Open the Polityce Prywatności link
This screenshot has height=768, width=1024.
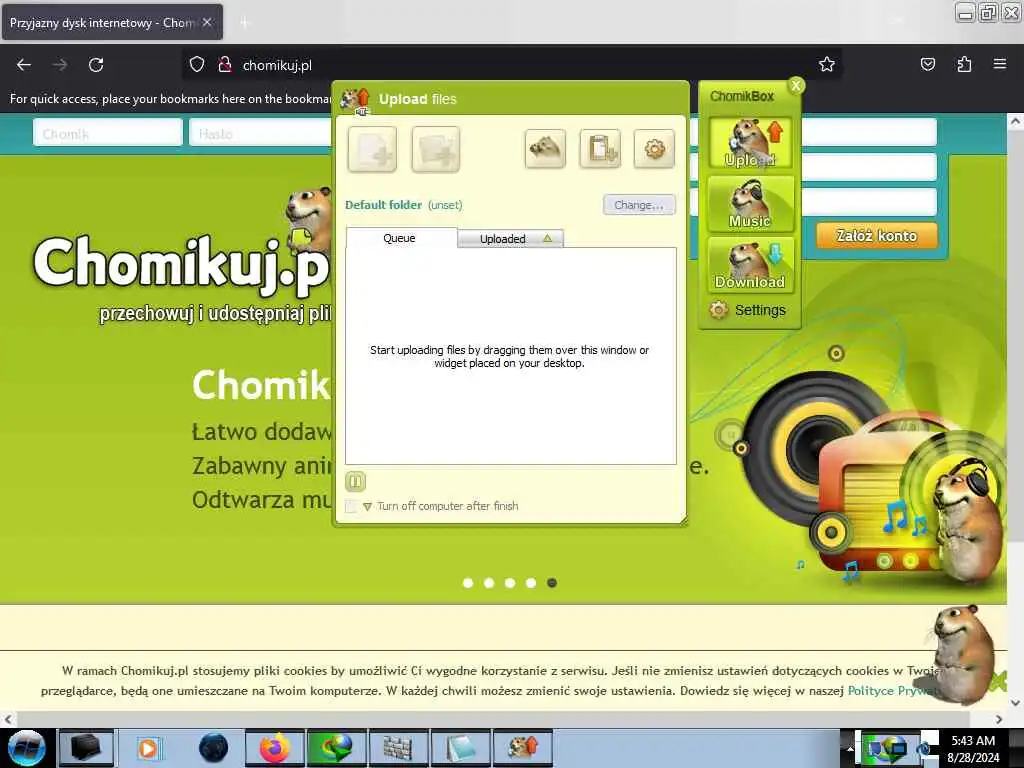893,690
